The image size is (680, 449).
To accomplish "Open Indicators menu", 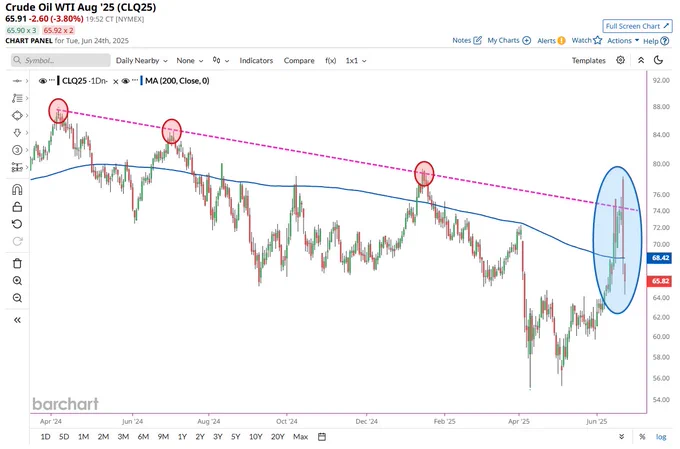I will [x=256, y=61].
